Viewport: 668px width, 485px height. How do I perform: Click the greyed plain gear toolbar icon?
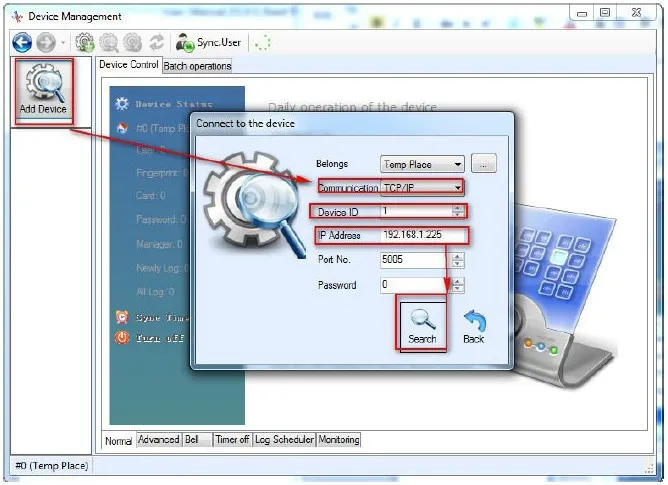tap(132, 43)
